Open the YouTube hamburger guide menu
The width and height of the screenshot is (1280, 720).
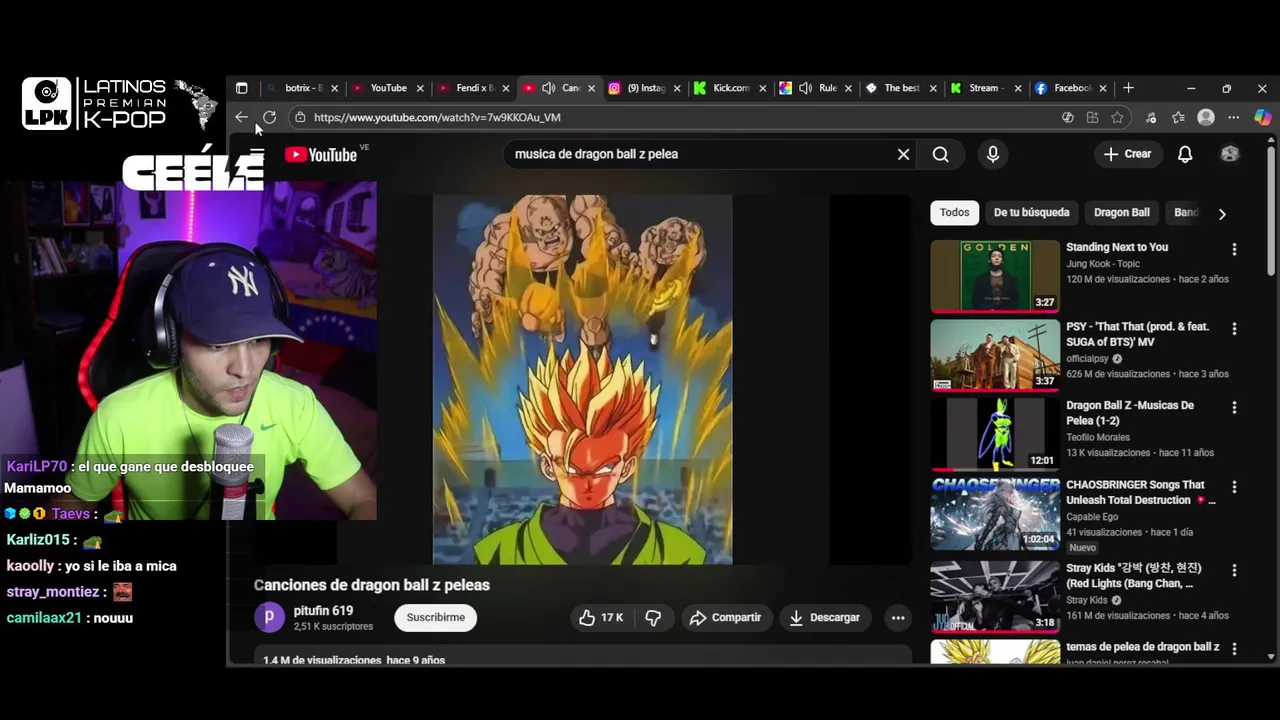pyautogui.click(x=257, y=154)
